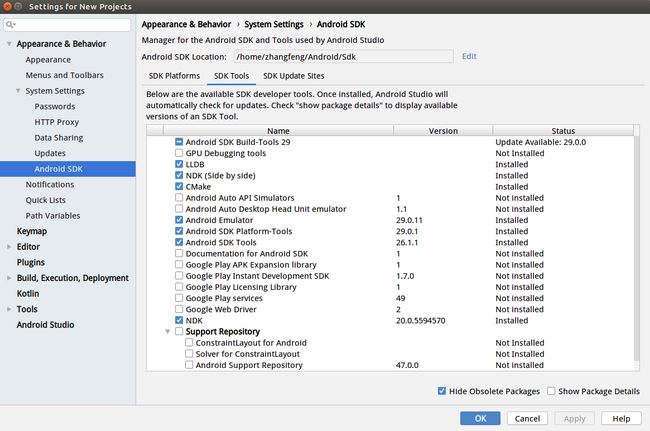Select the SDK Tools tab
650x431 pixels.
coord(231,76)
